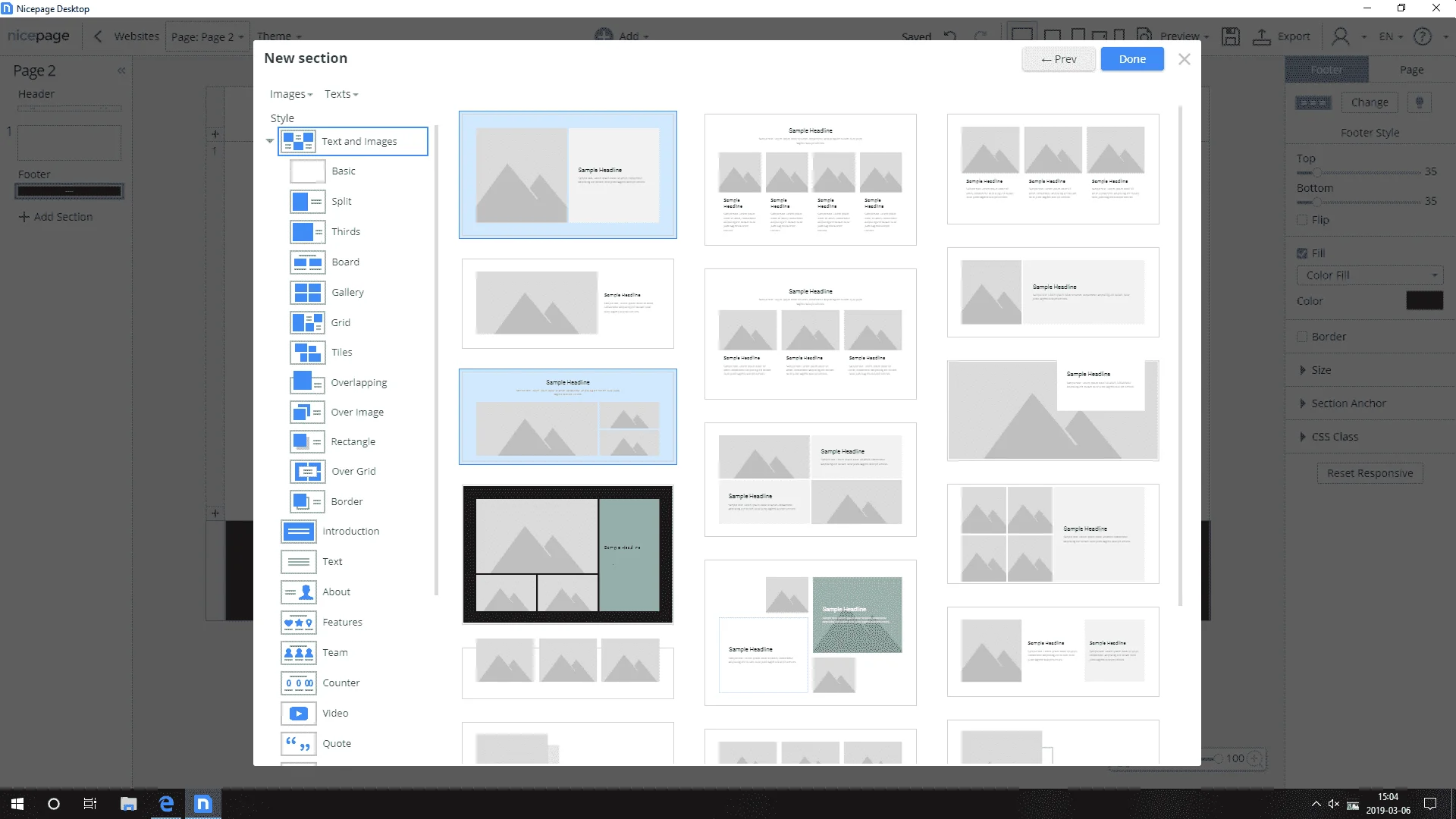Choose the Over Image style icon
The height and width of the screenshot is (819, 1456).
307,412
